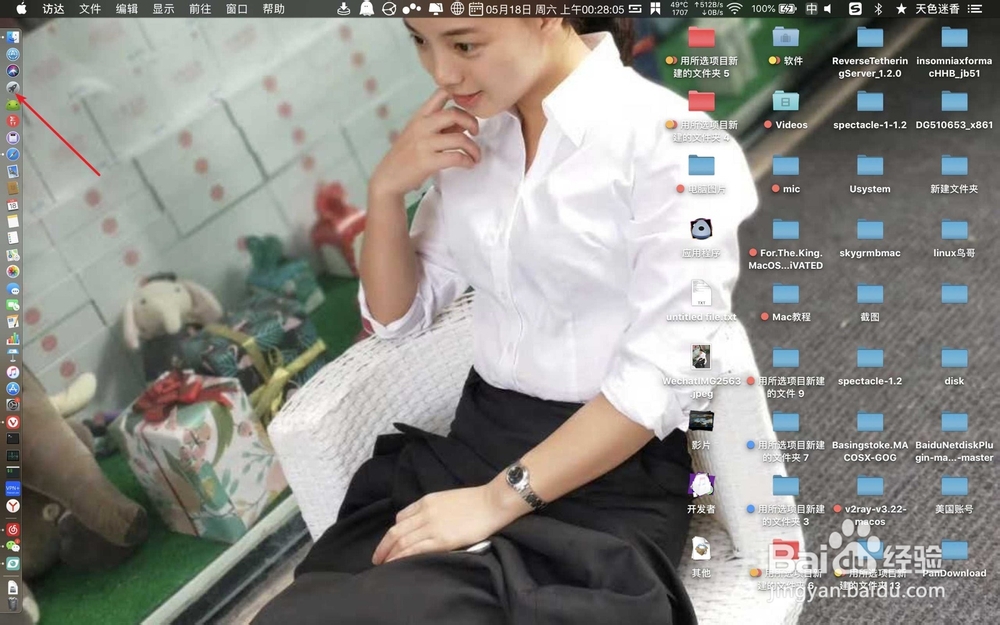Select the mic folder on desktop

[786, 174]
